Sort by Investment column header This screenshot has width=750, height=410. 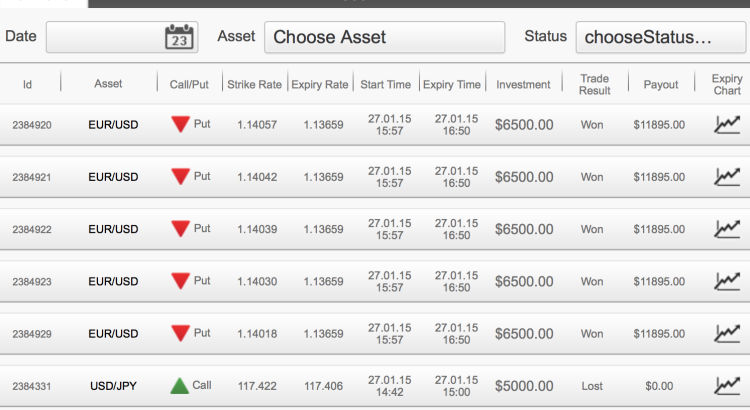point(523,85)
